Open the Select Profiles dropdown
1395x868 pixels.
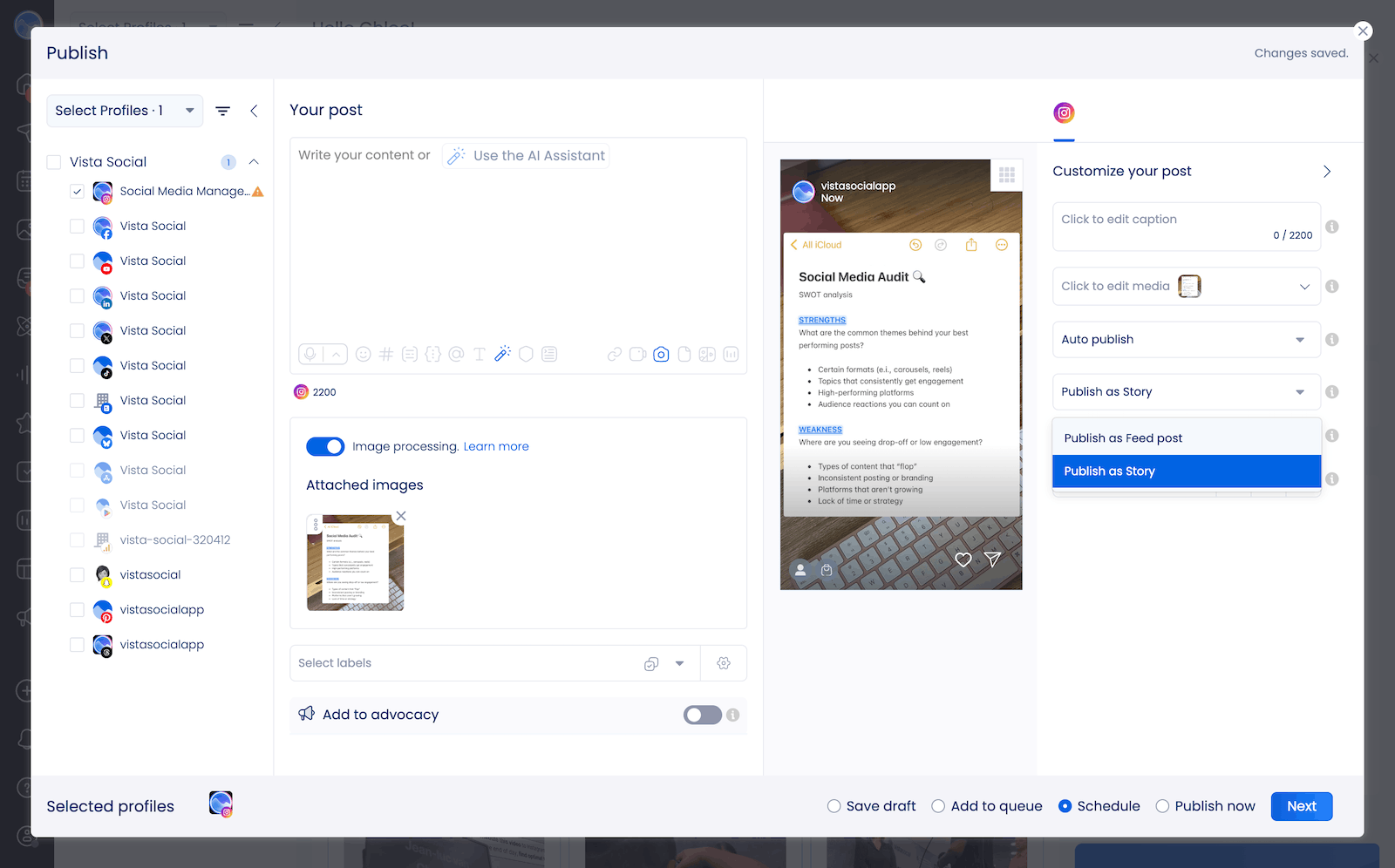pyautogui.click(x=125, y=111)
